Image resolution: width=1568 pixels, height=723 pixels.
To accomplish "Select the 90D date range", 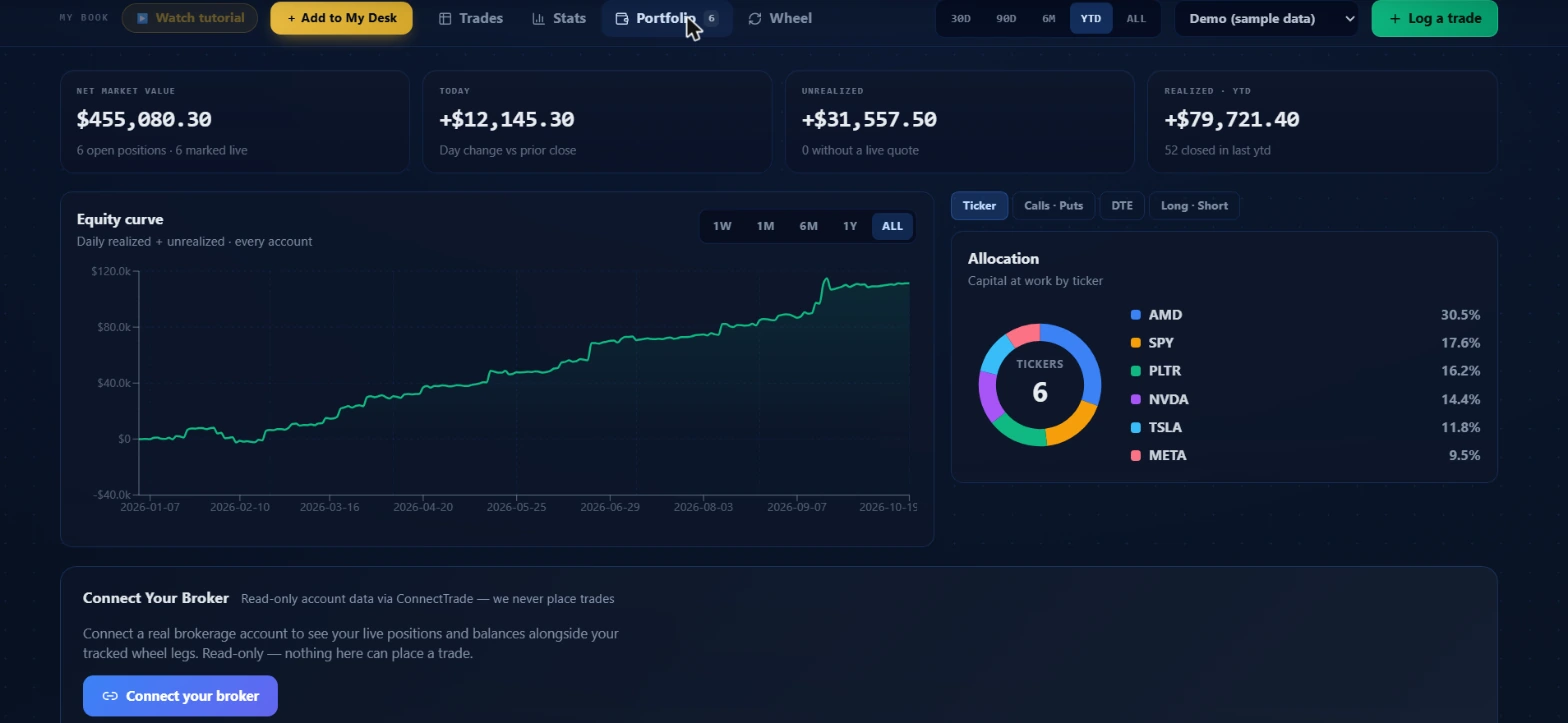I will click(1007, 18).
